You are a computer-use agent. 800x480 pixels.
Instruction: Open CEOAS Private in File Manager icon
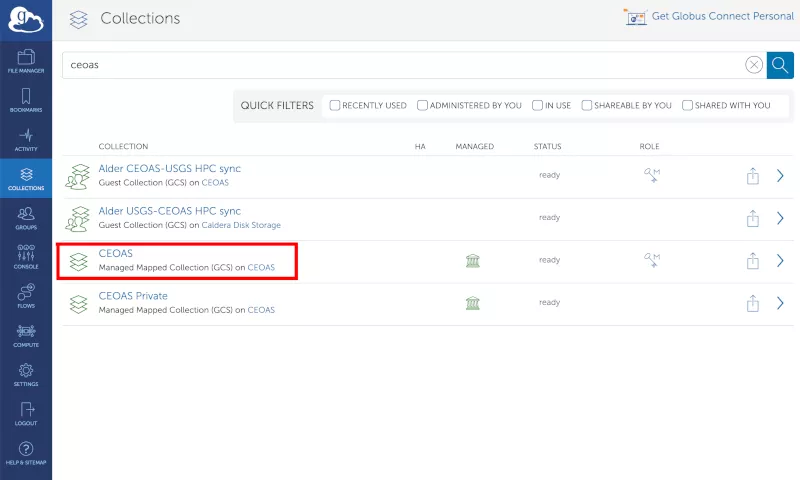click(753, 303)
